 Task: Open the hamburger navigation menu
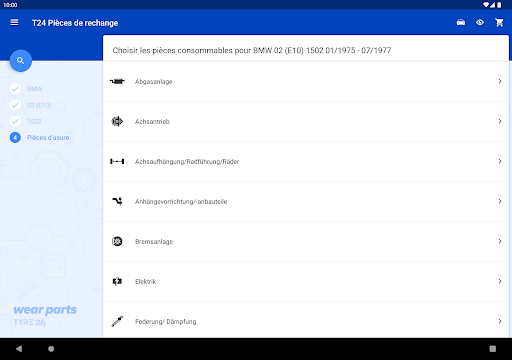(x=14, y=22)
